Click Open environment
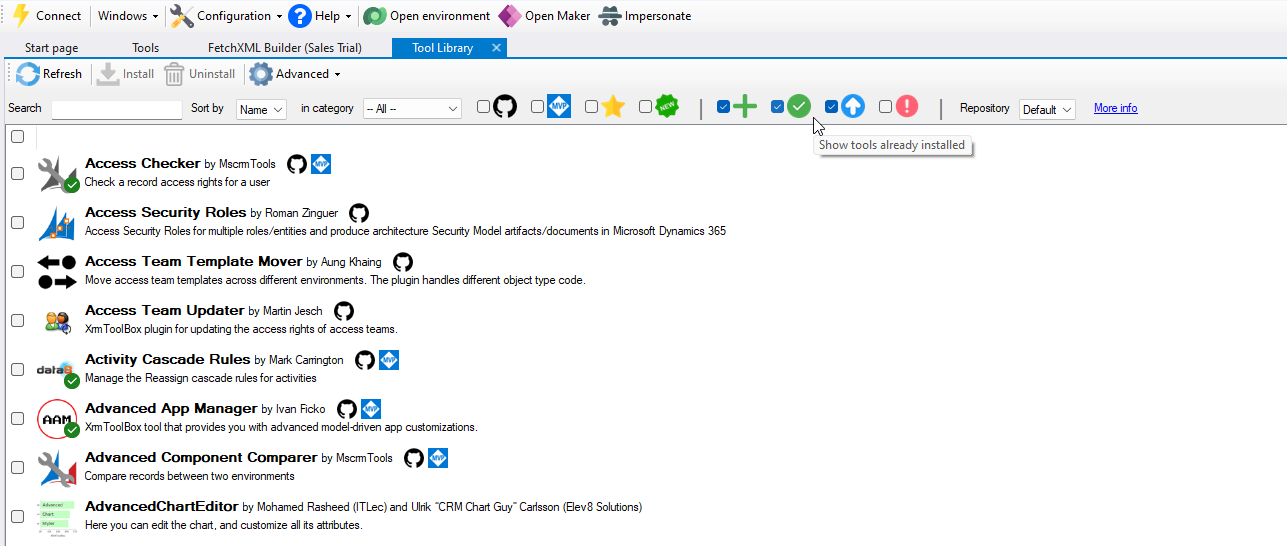The width and height of the screenshot is (1287, 546). tap(427, 16)
